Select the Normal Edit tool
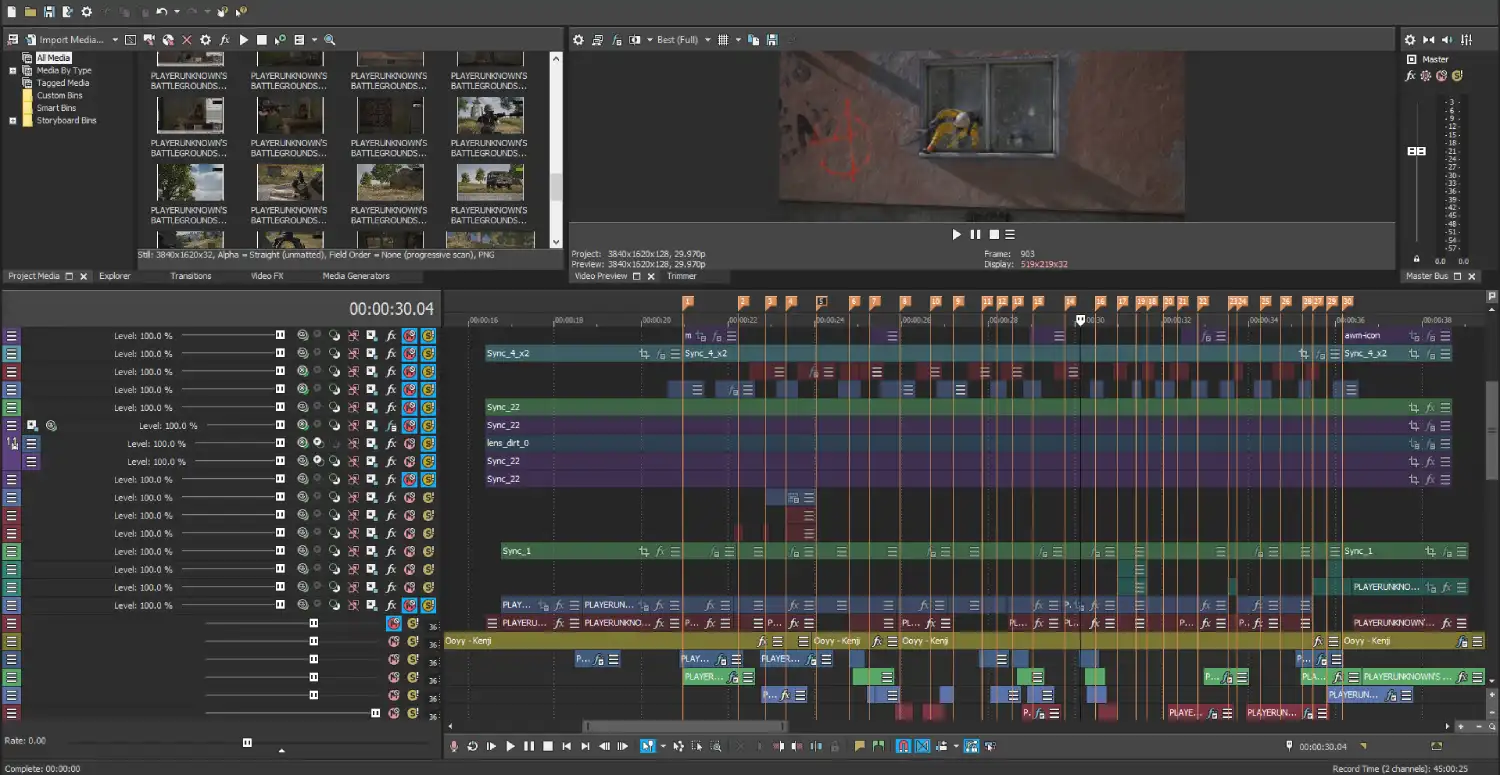The image size is (1500, 775). click(x=647, y=746)
